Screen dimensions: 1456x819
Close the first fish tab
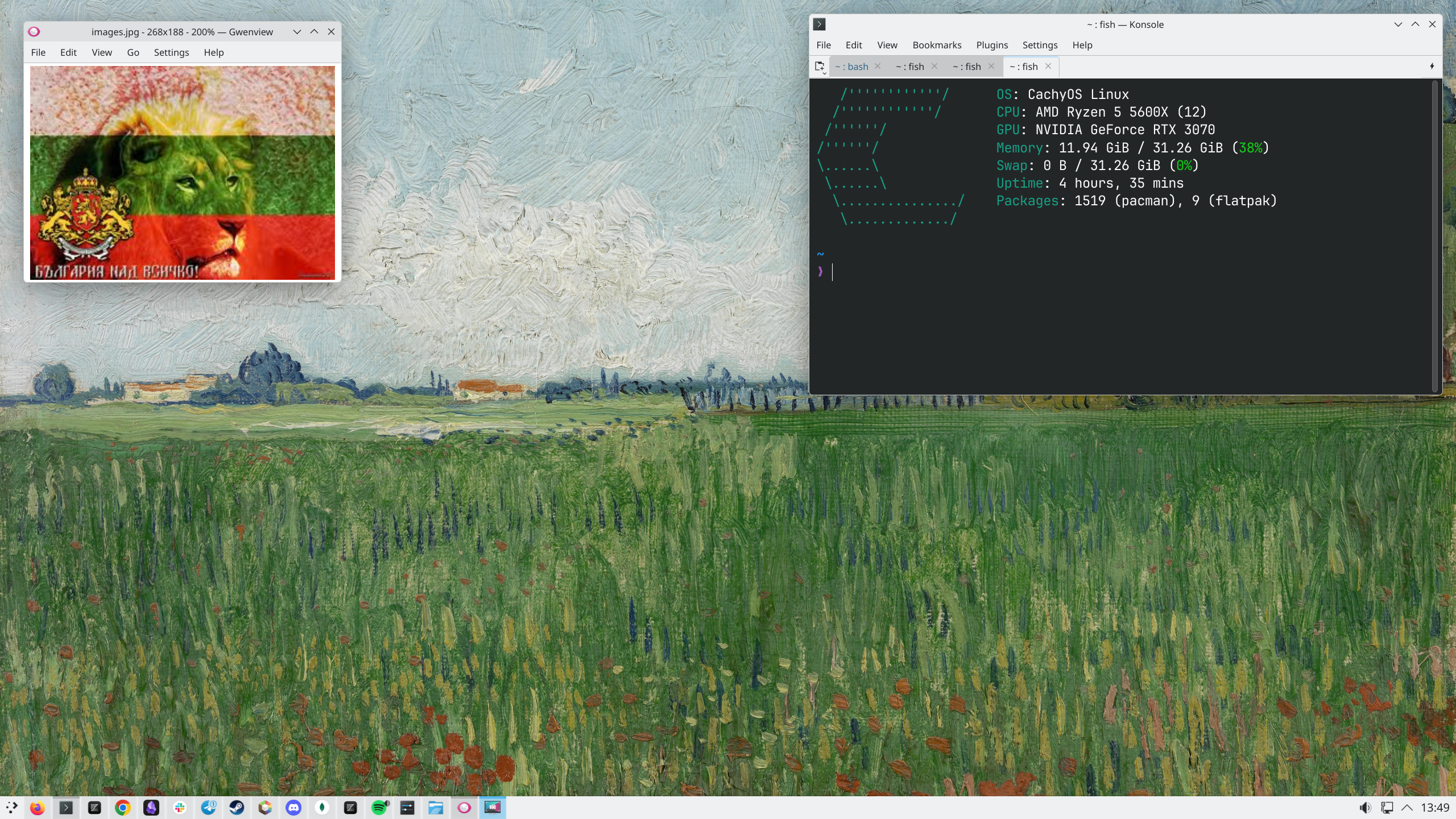(934, 67)
